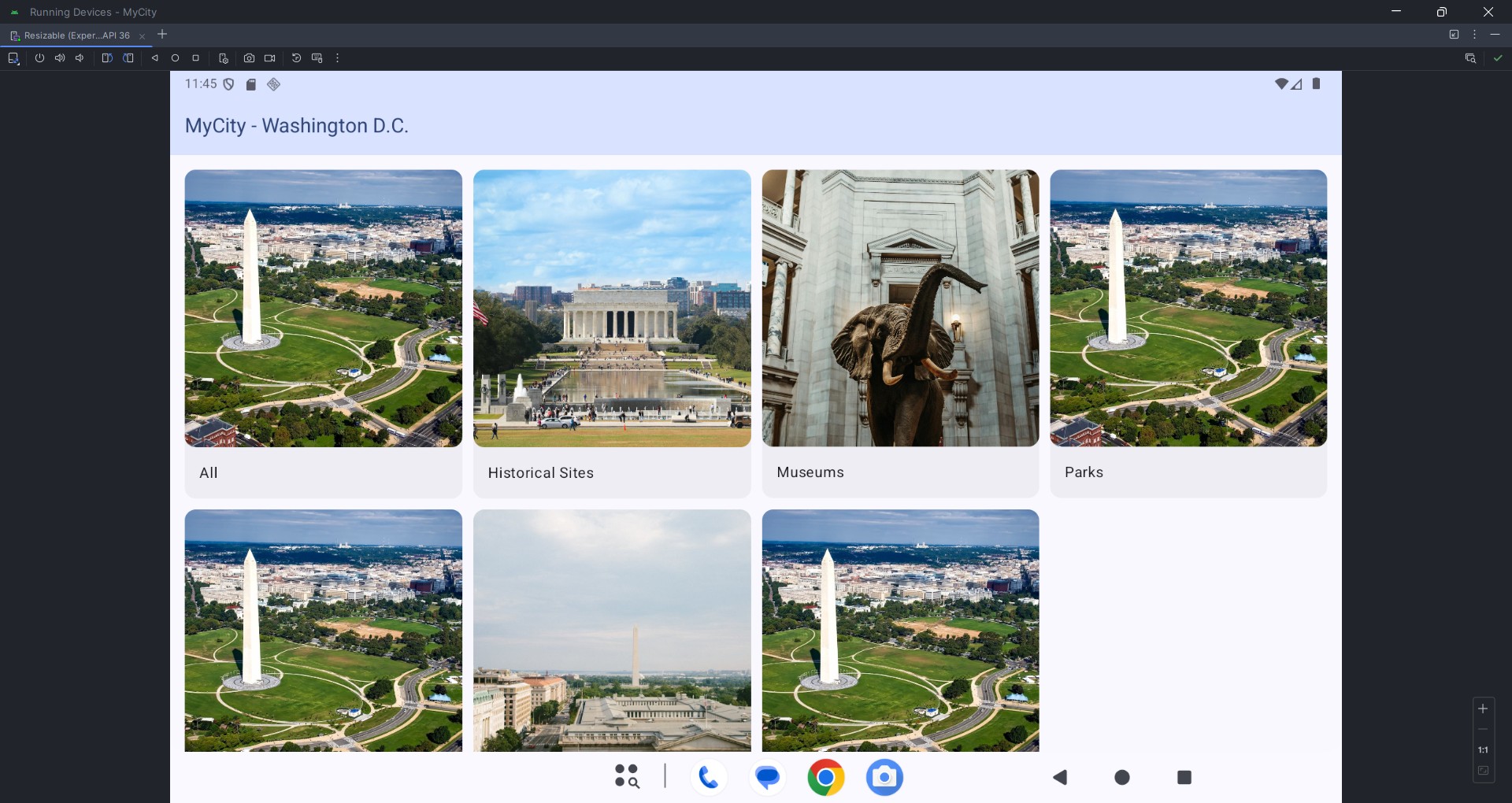Screen dimensions: 1512x803
Task: Open the three-dot menu near window controls
Action: 1473,35
